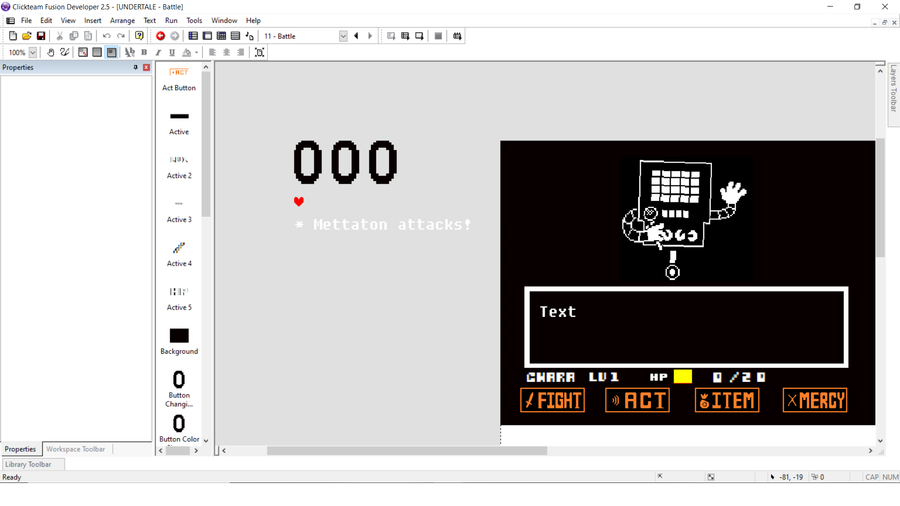900x506 pixels.
Task: Open the Insert menu
Action: [x=92, y=20]
